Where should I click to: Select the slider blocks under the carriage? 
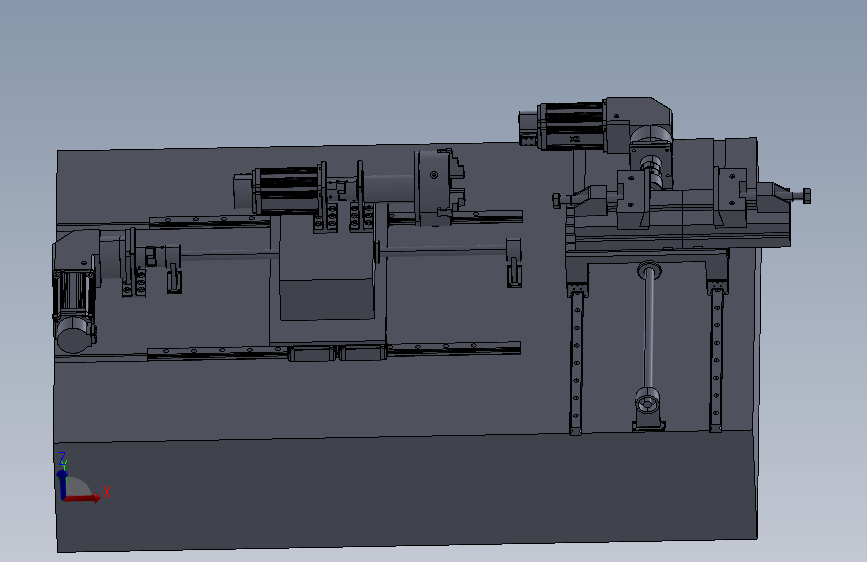coord(337,353)
